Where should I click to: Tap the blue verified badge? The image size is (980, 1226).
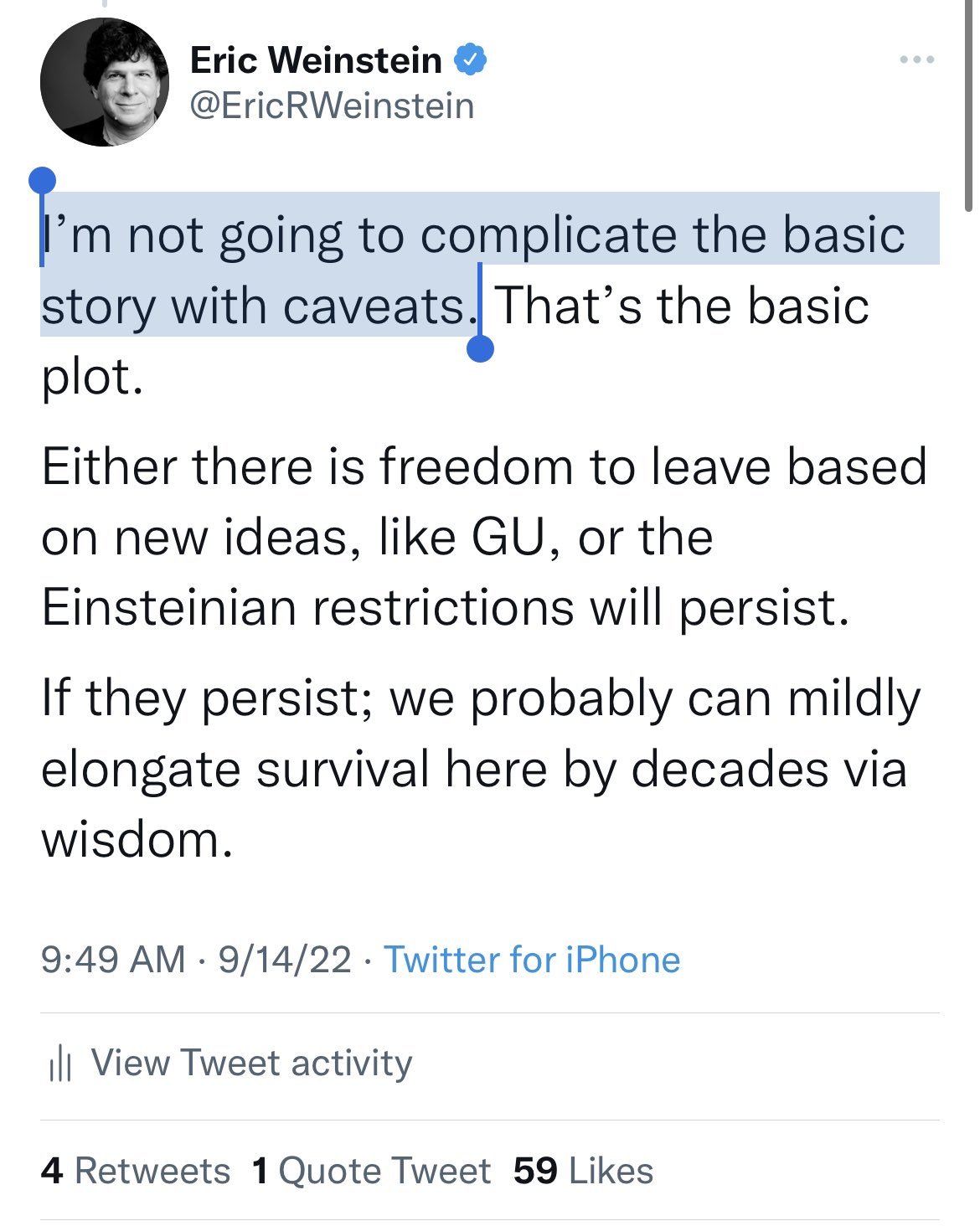[x=471, y=59]
